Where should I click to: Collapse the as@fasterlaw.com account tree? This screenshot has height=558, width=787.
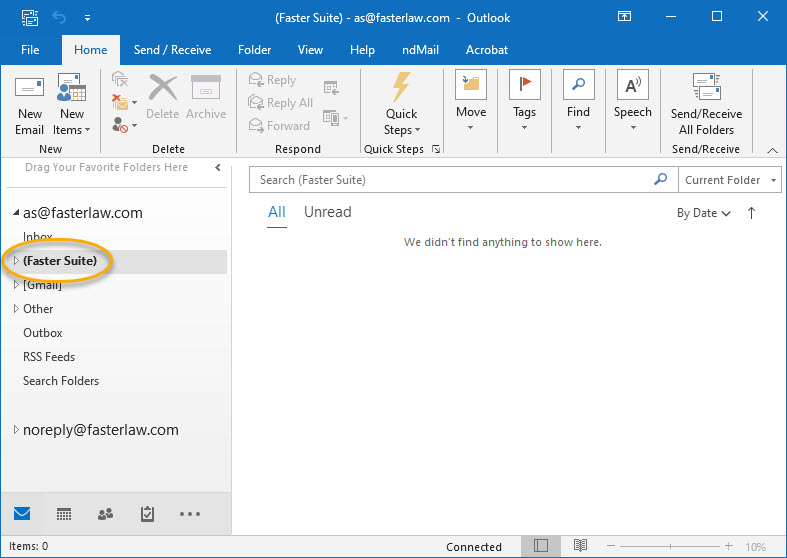(x=16, y=213)
